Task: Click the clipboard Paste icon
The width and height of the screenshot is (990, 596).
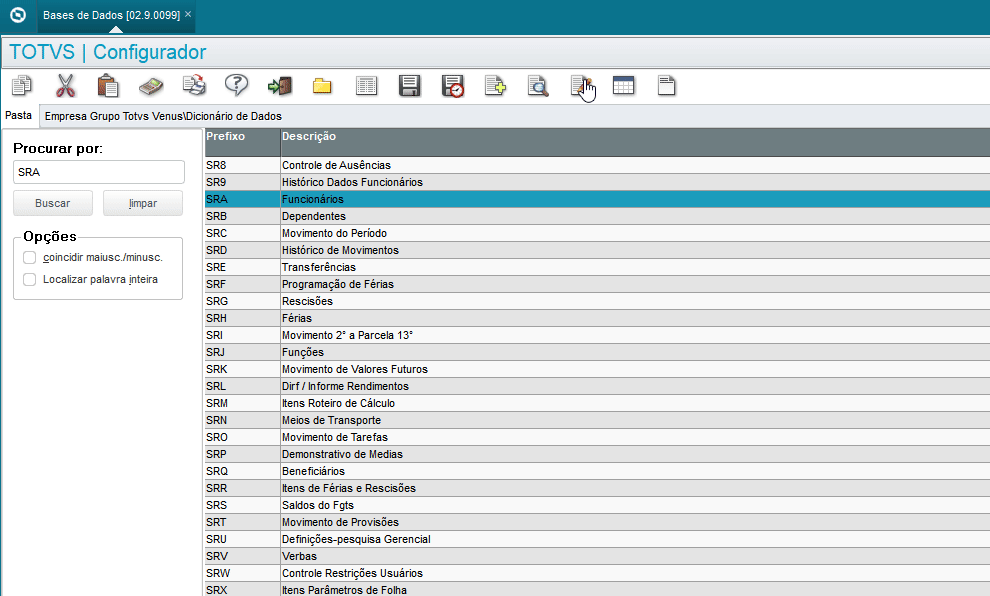Action: (108, 85)
